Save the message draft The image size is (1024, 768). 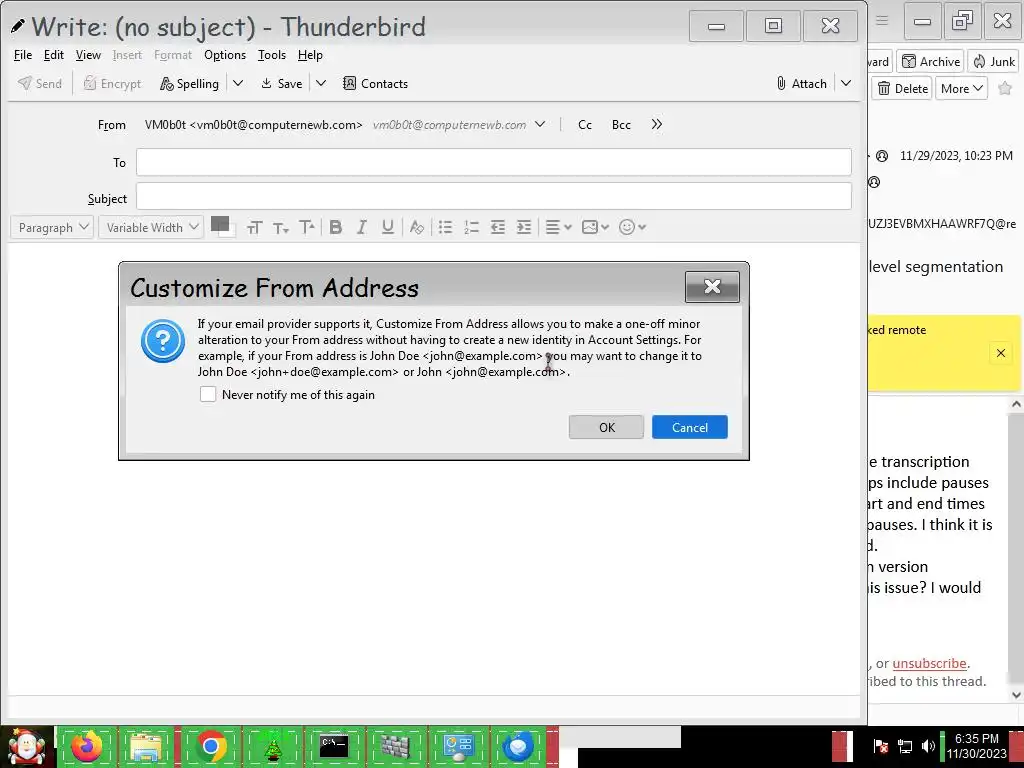click(281, 84)
